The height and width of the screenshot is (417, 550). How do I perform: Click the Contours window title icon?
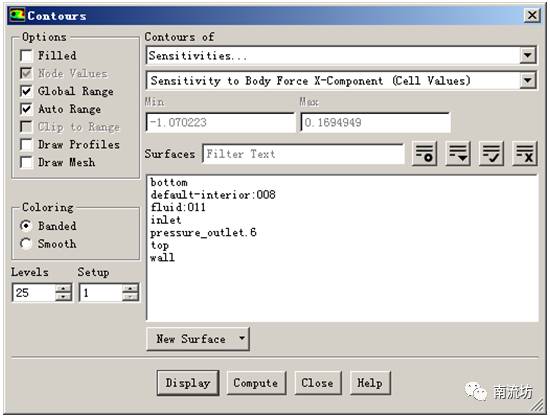[x=17, y=15]
